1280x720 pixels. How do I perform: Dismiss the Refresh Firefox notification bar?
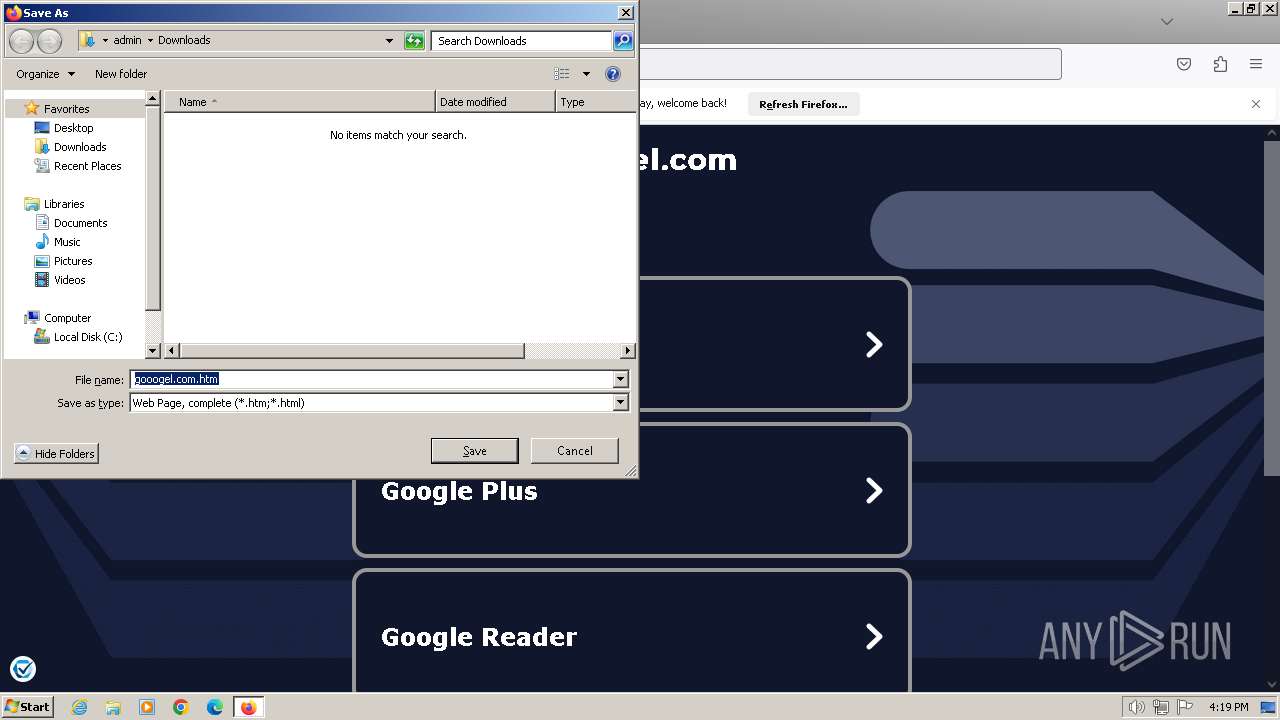click(x=1256, y=104)
